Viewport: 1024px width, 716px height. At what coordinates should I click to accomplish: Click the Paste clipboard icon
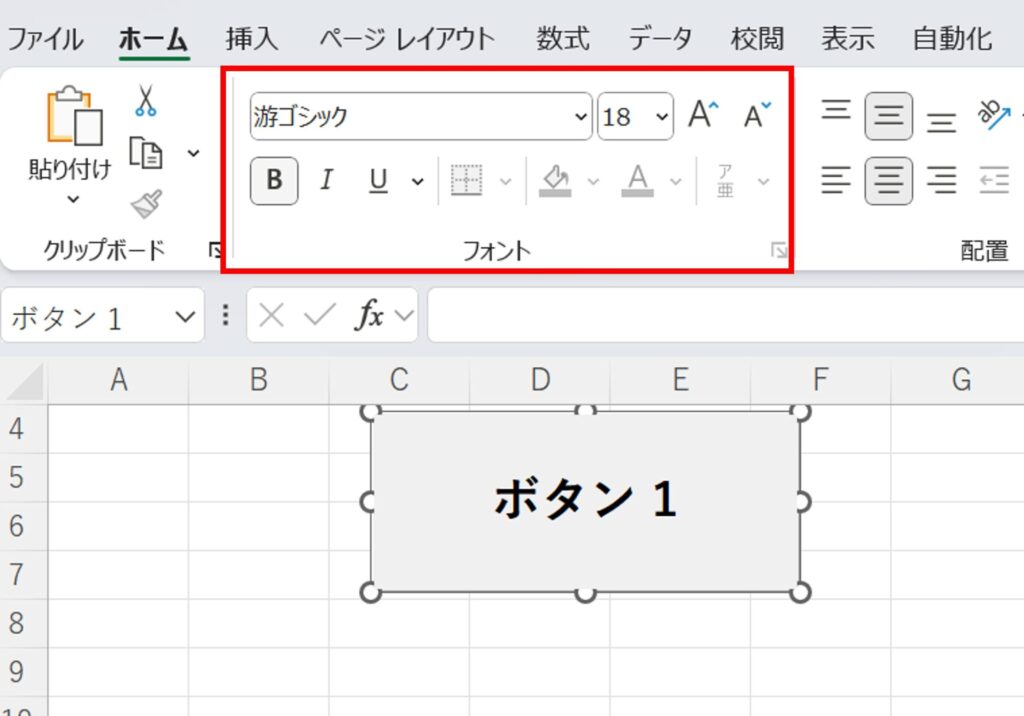(x=74, y=115)
